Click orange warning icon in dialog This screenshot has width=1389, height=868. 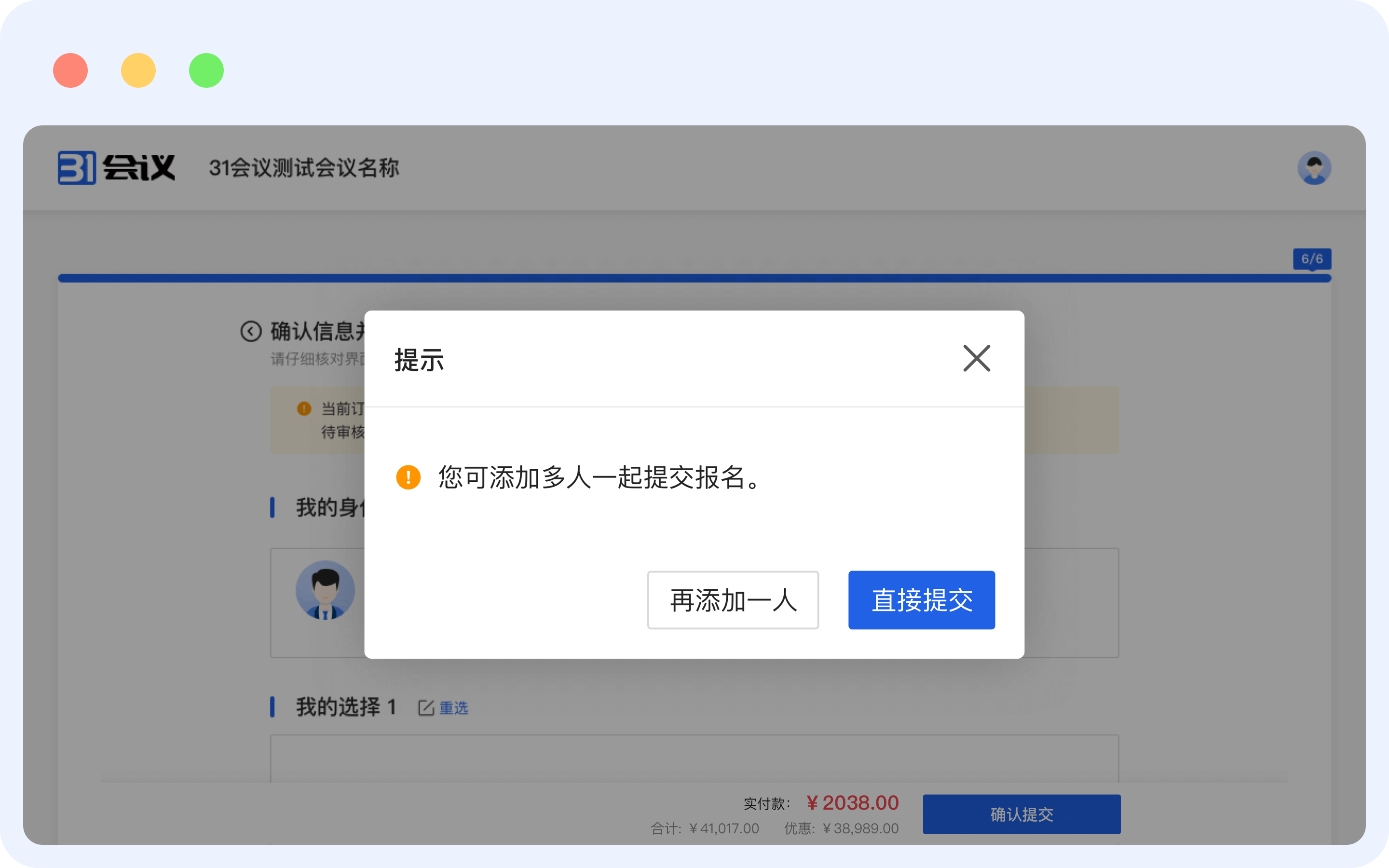408,477
